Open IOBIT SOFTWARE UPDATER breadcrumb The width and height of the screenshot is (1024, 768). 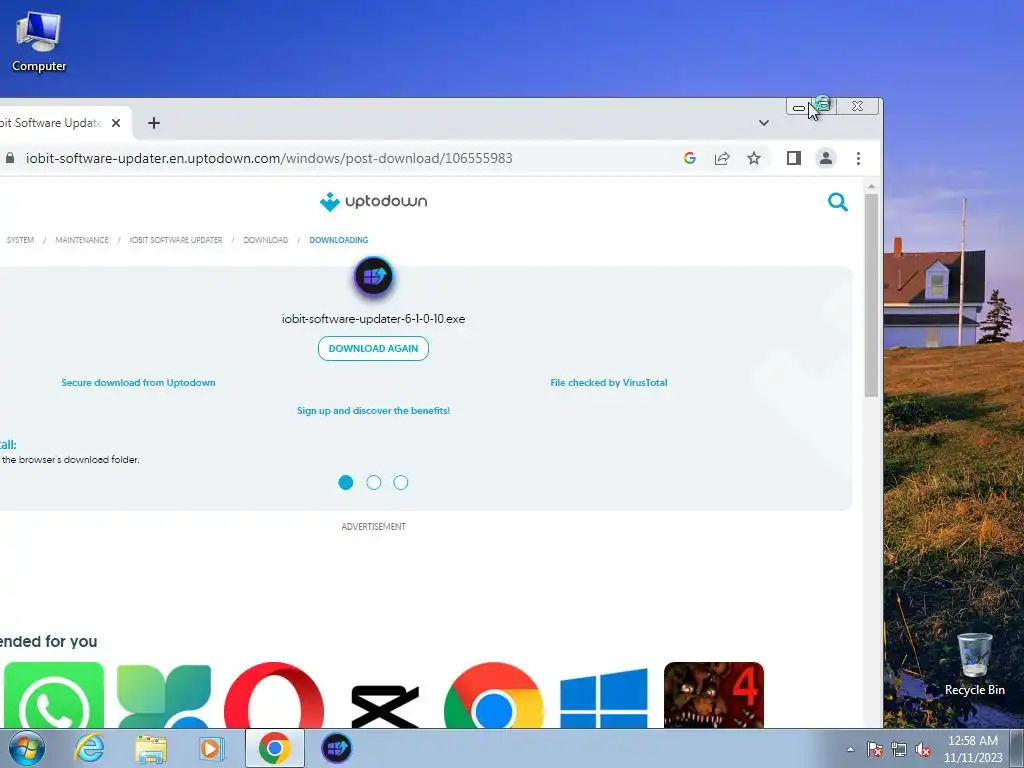tap(176, 240)
